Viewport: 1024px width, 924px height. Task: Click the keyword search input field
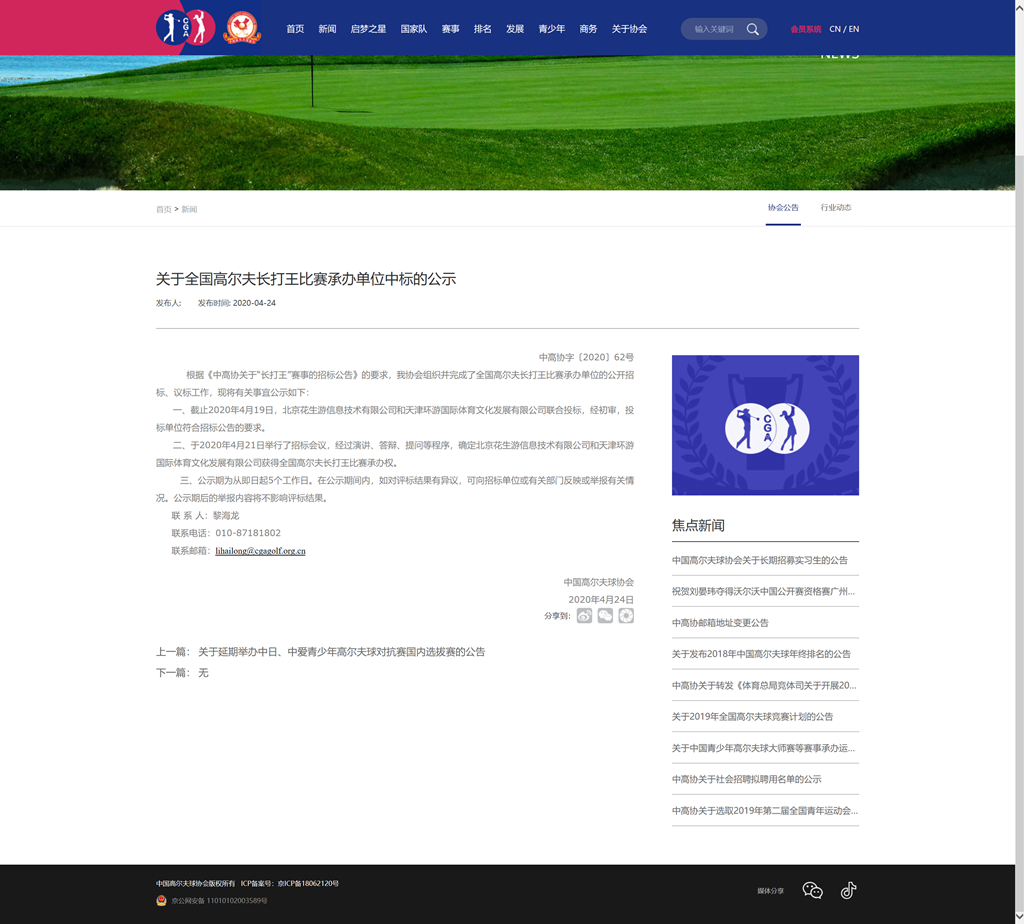click(714, 29)
